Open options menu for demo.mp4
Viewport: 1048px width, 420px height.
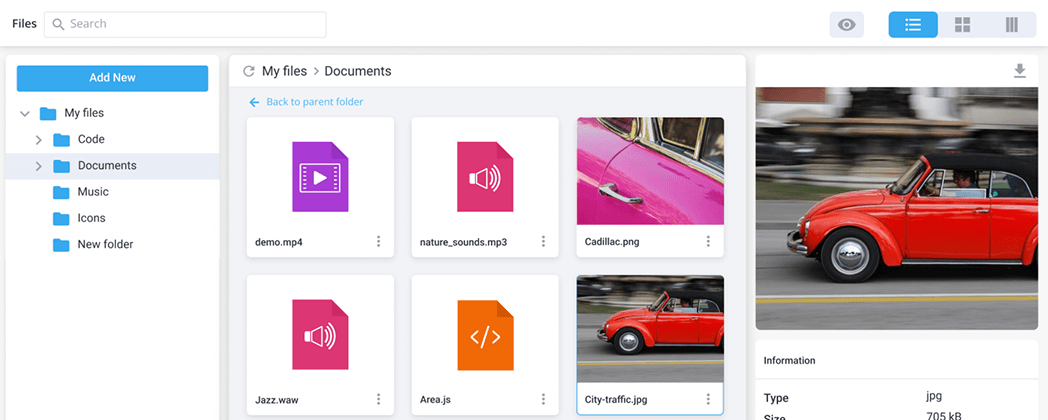point(378,241)
